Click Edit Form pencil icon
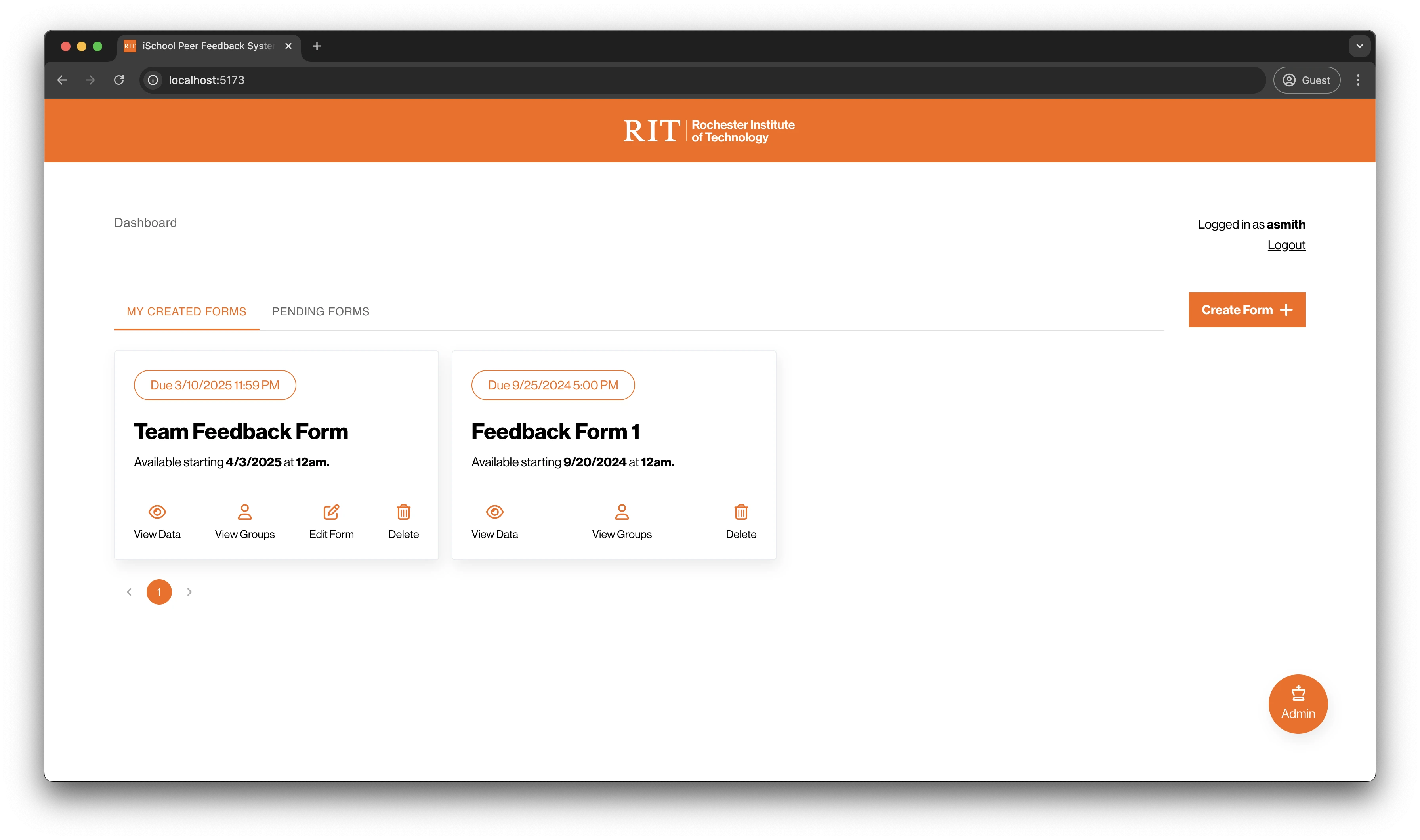Image resolution: width=1420 pixels, height=840 pixels. [x=331, y=512]
